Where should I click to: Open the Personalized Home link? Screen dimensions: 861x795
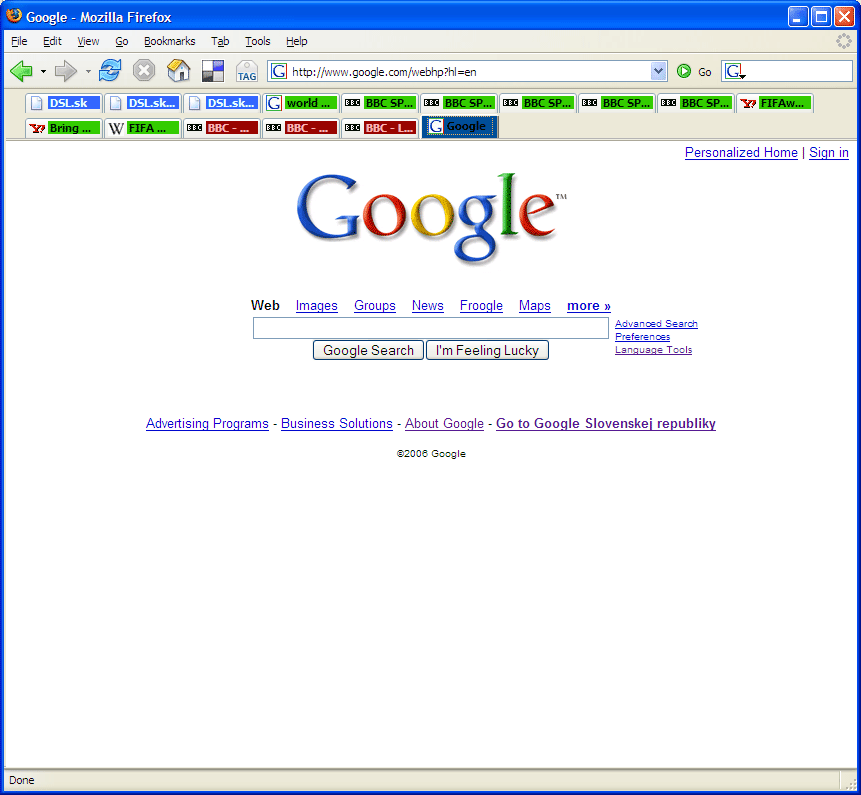(741, 153)
